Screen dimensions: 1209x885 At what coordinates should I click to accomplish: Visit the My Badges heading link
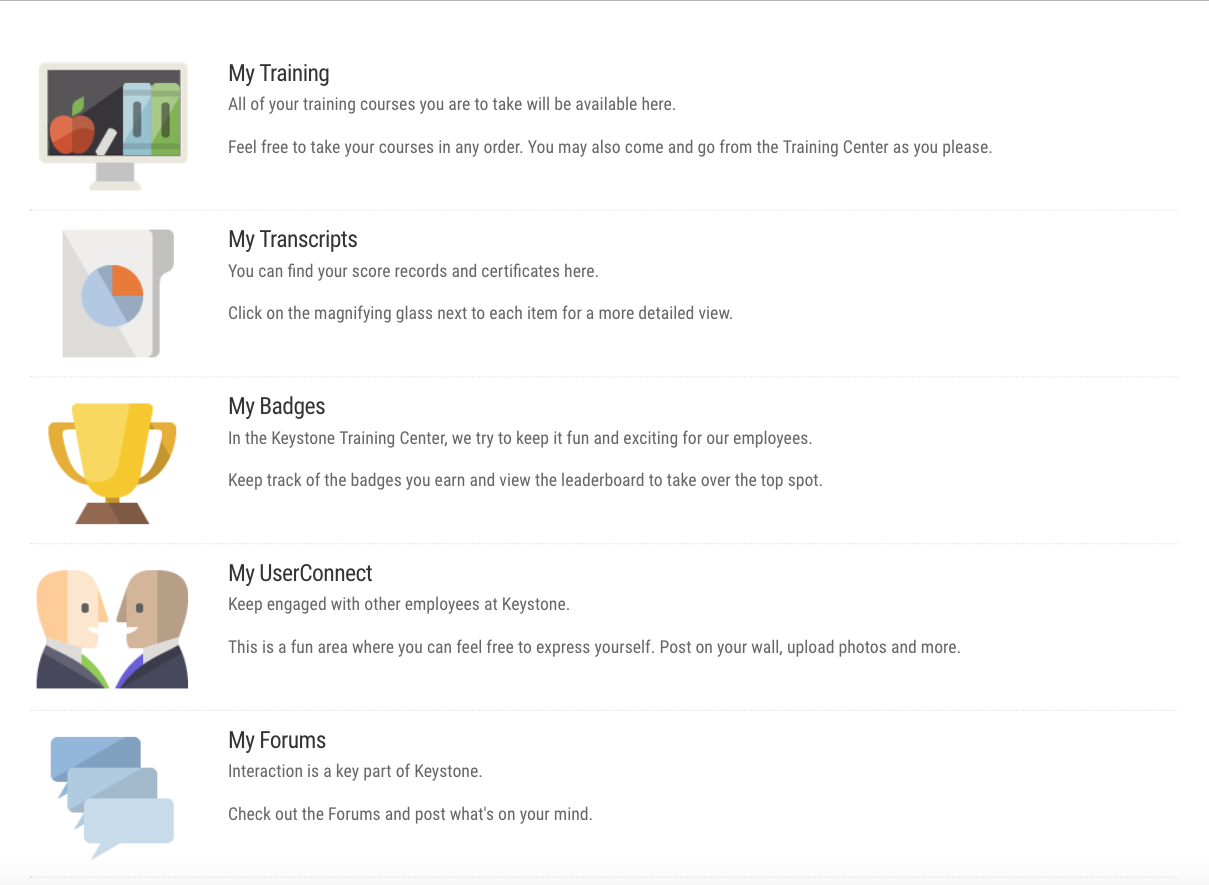pyautogui.click(x=277, y=407)
